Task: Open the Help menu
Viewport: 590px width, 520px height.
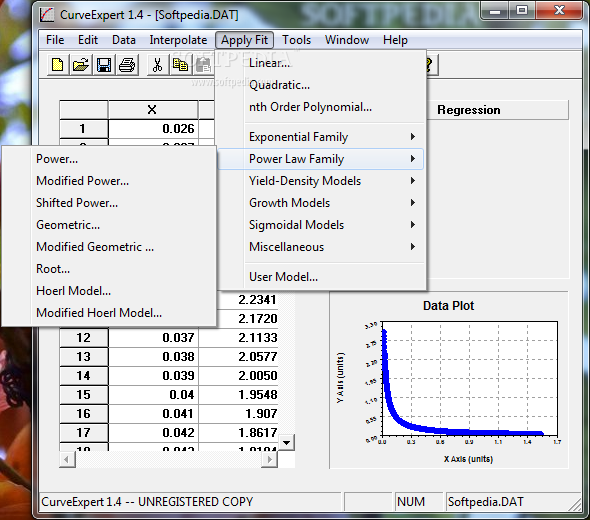Action: (395, 40)
